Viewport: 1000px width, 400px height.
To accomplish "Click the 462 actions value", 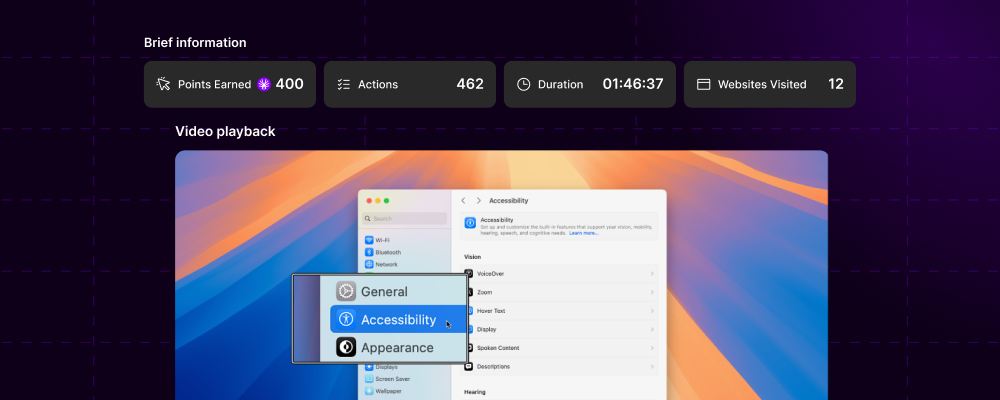I will tap(470, 84).
